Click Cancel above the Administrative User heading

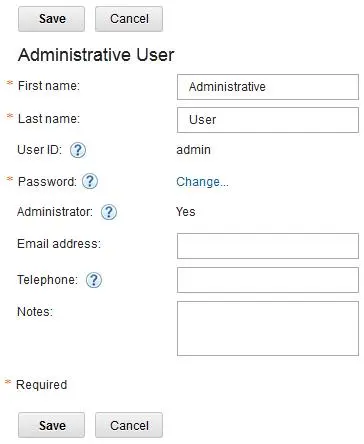click(129, 19)
